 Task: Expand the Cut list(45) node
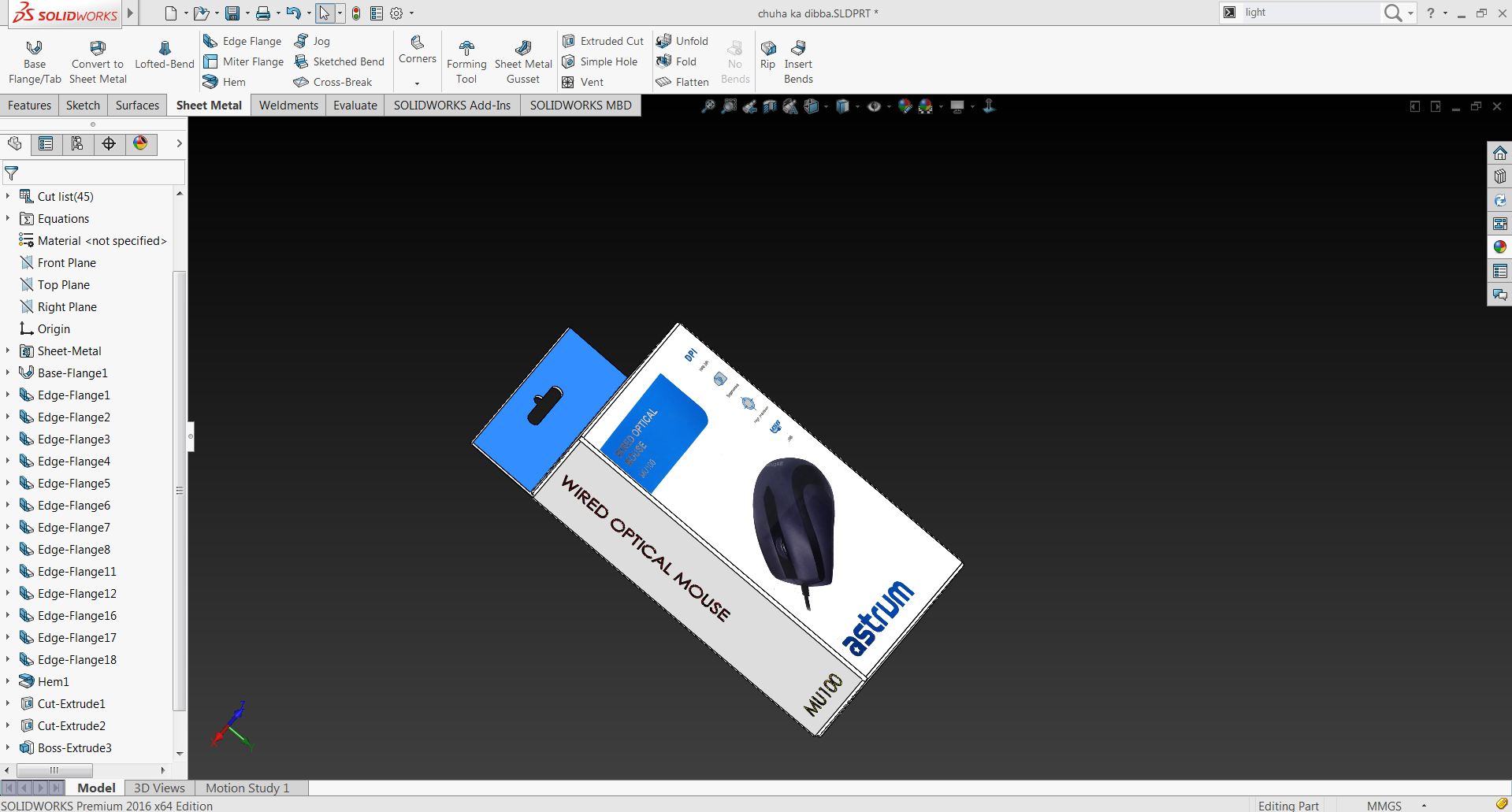(x=8, y=196)
